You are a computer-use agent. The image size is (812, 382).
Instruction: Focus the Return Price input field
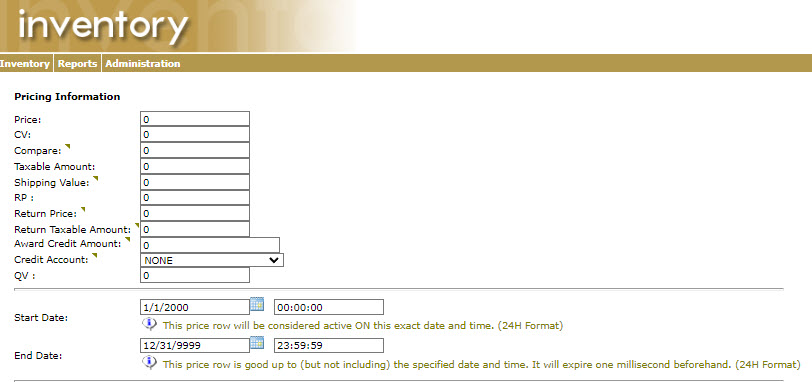[x=195, y=213]
